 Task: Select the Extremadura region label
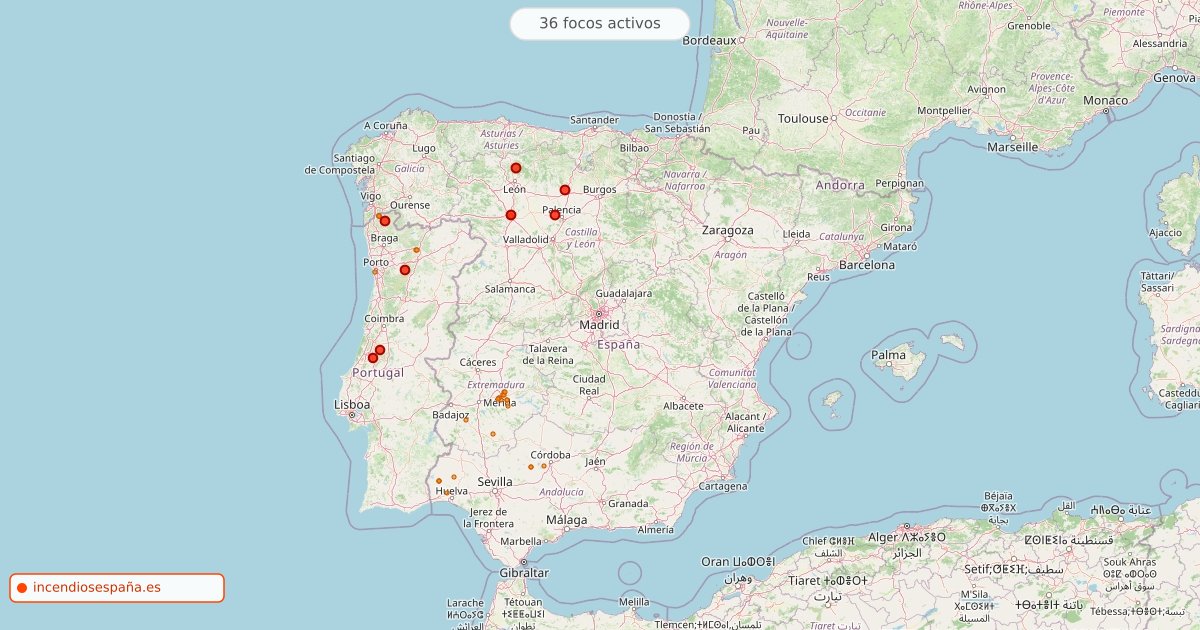click(496, 385)
